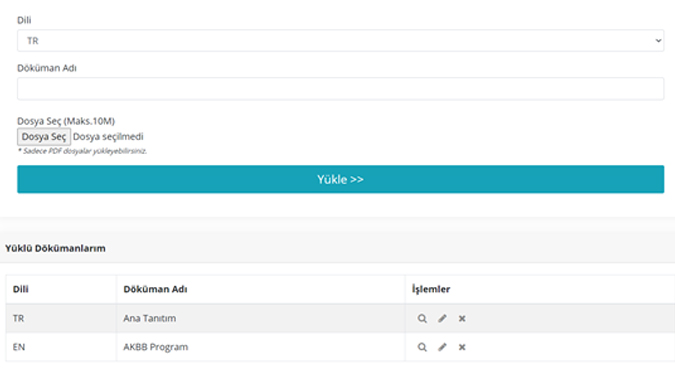Edit the Ana Tanıtım document with pencil icon
The image size is (675, 369).
coord(442,319)
